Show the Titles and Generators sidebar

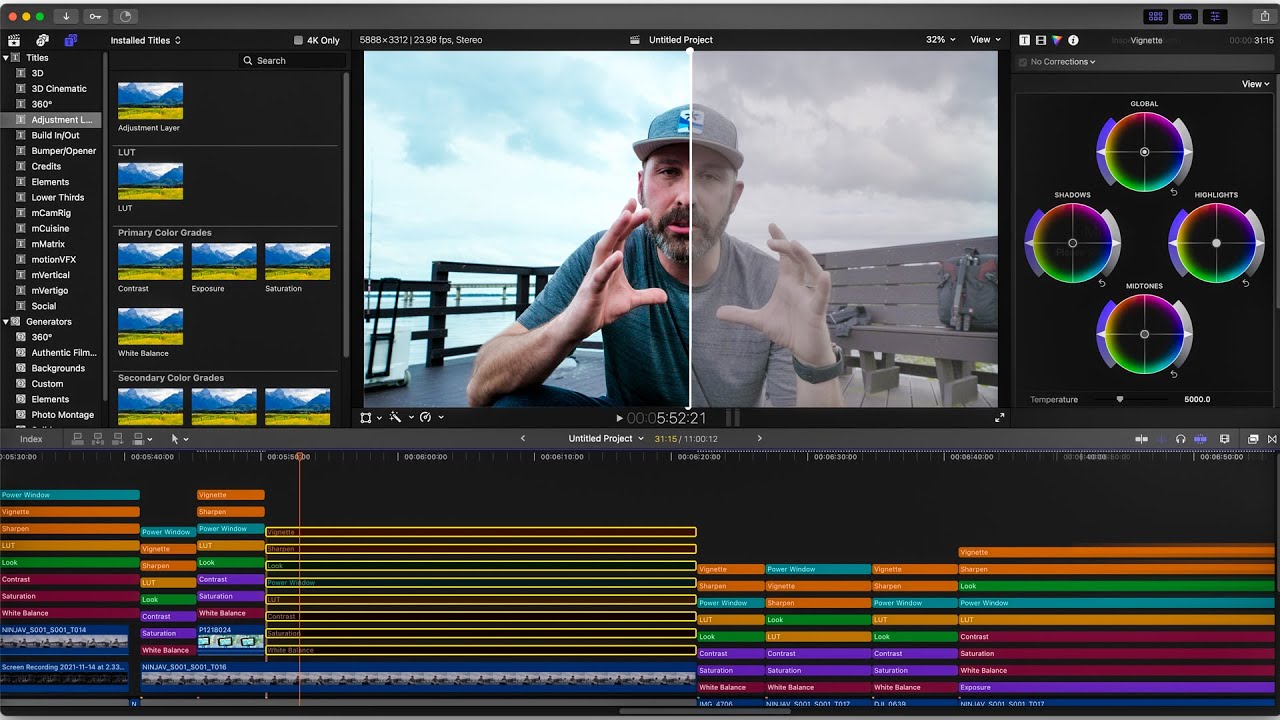click(70, 40)
